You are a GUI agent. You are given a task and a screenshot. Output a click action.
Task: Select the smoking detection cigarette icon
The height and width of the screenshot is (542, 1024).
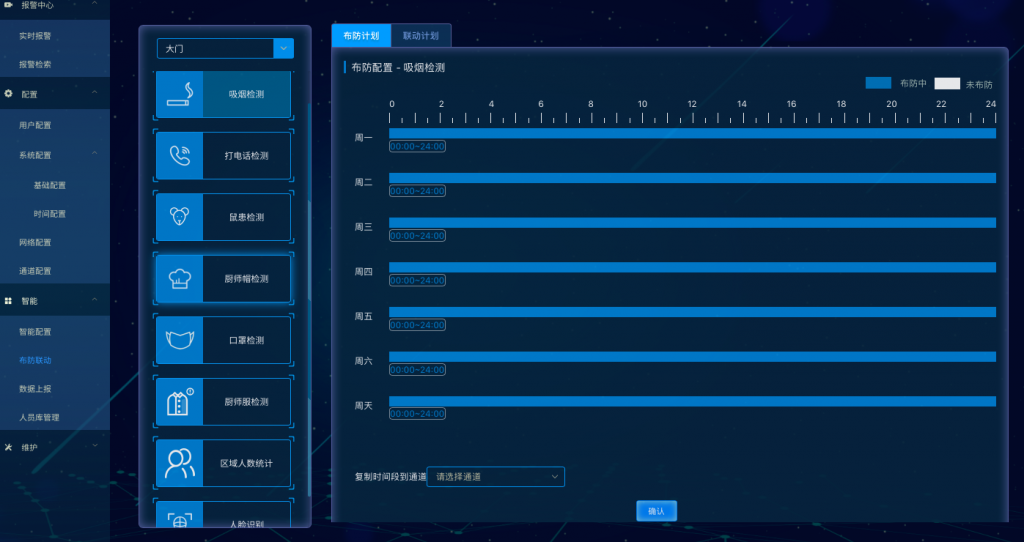click(180, 94)
